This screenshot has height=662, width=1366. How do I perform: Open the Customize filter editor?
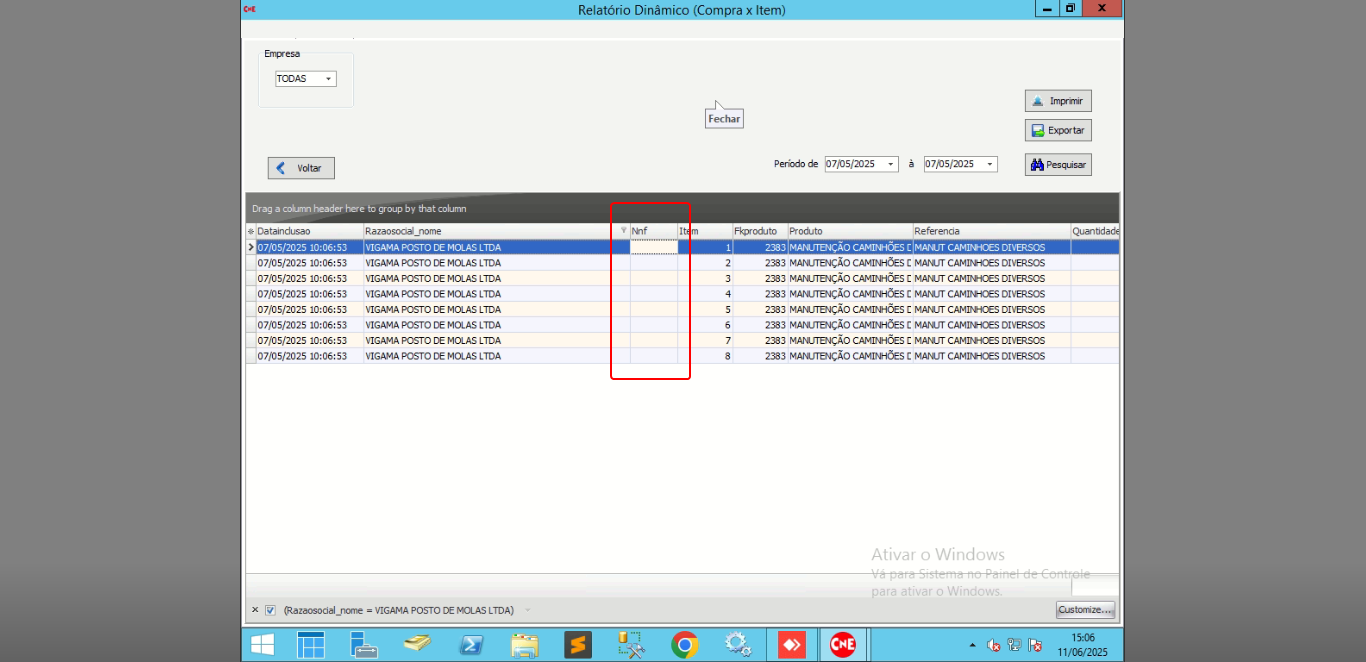coord(1085,610)
